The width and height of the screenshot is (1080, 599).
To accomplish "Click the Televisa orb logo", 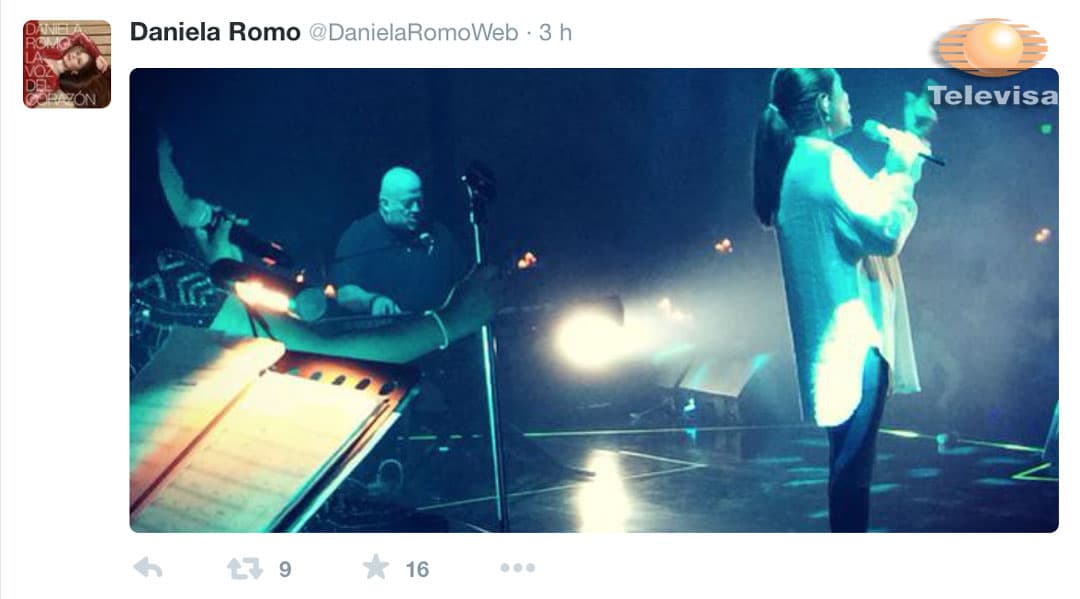I will (x=993, y=47).
